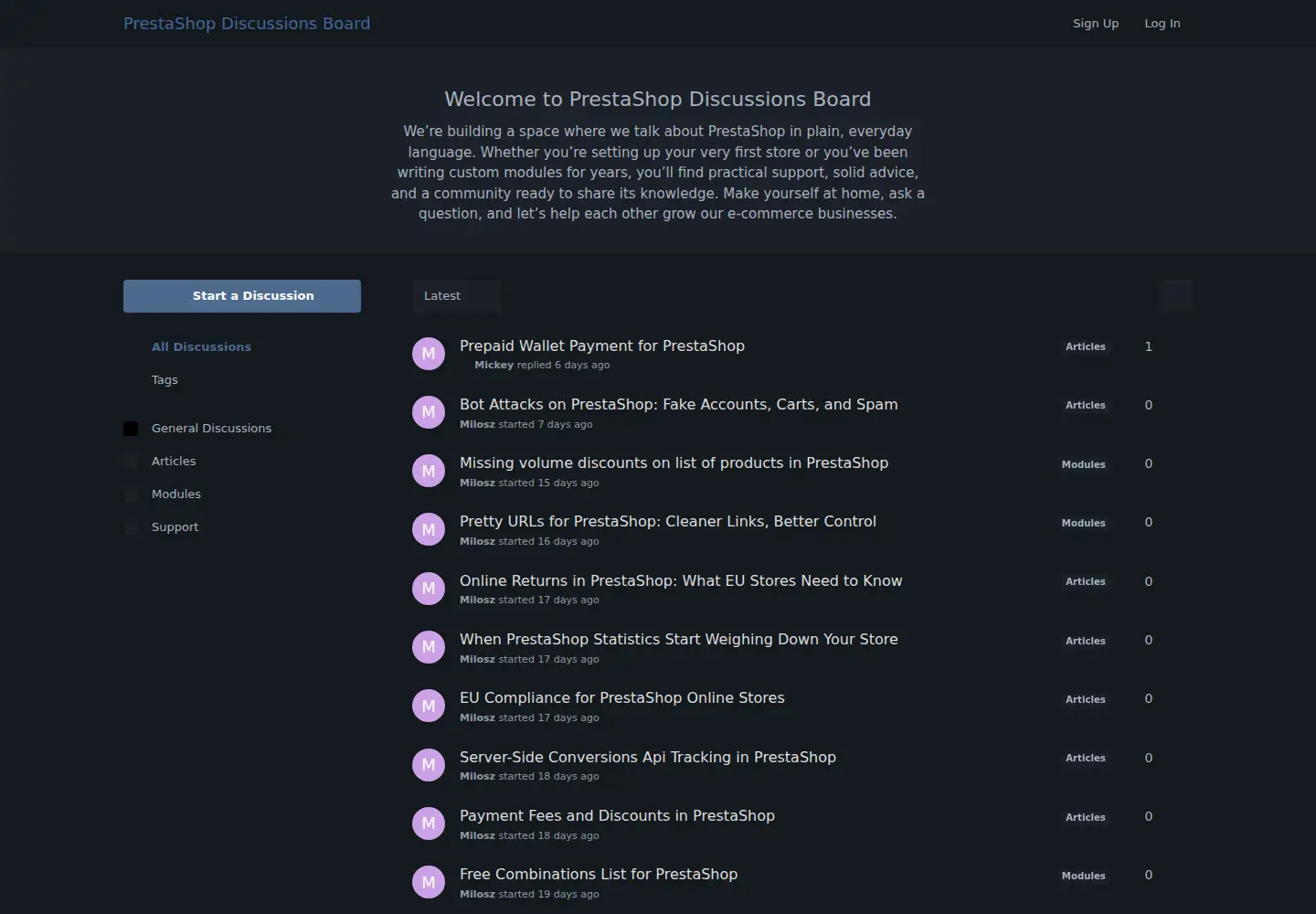Open avatar beside Payment Fees and Discounts
Screen dimensions: 1316x914
pos(429,824)
